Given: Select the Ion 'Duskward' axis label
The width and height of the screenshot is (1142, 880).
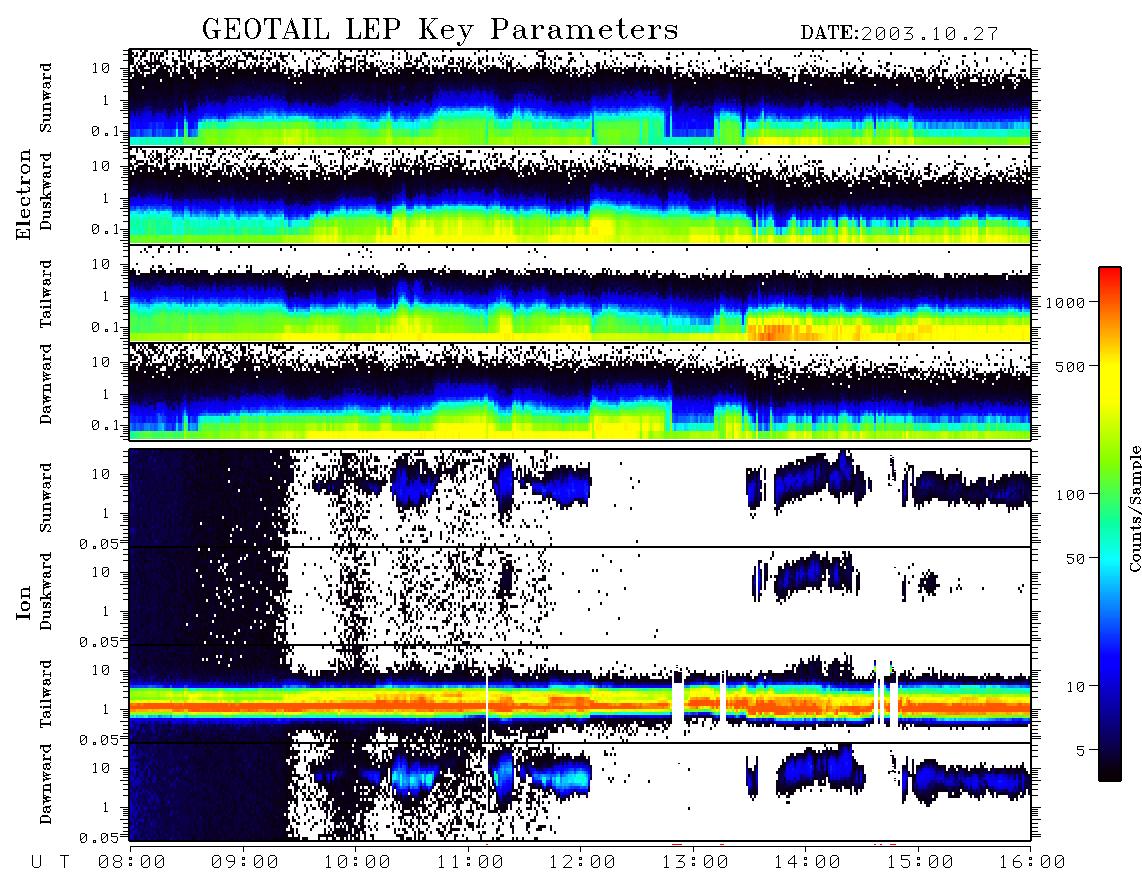Looking at the screenshot, I should (46, 591).
